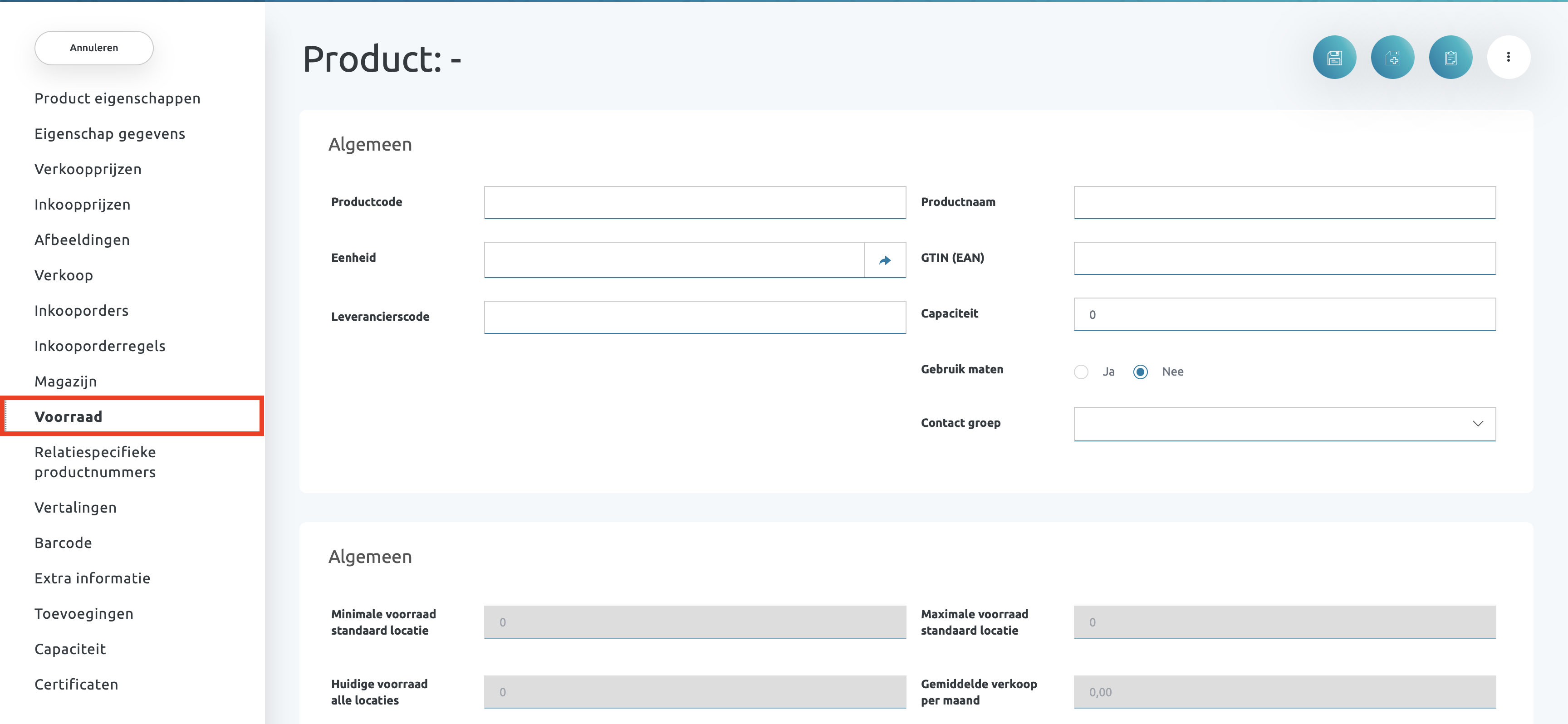Open the Verkoopprijzen section
This screenshot has height=724, width=1568.
[88, 169]
